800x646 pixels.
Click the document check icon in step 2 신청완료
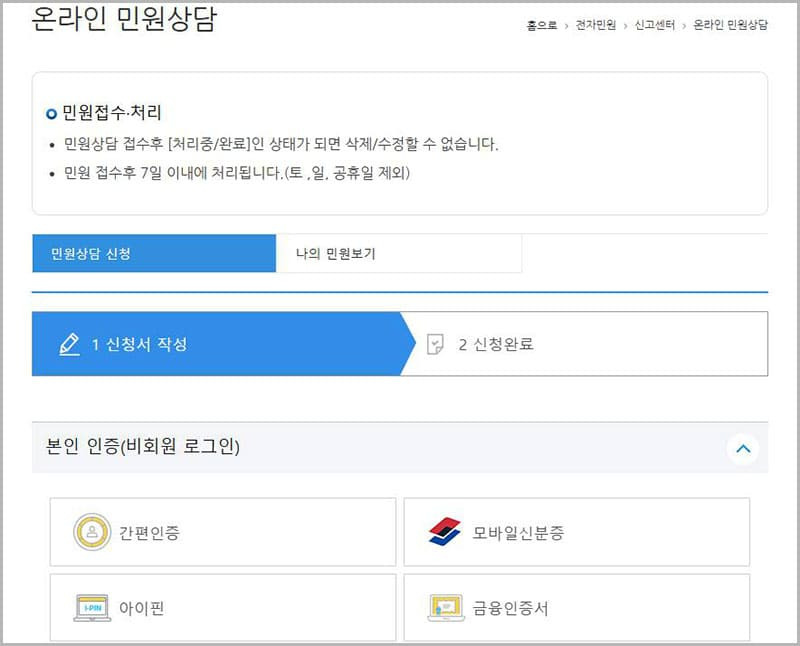pyautogui.click(x=436, y=343)
